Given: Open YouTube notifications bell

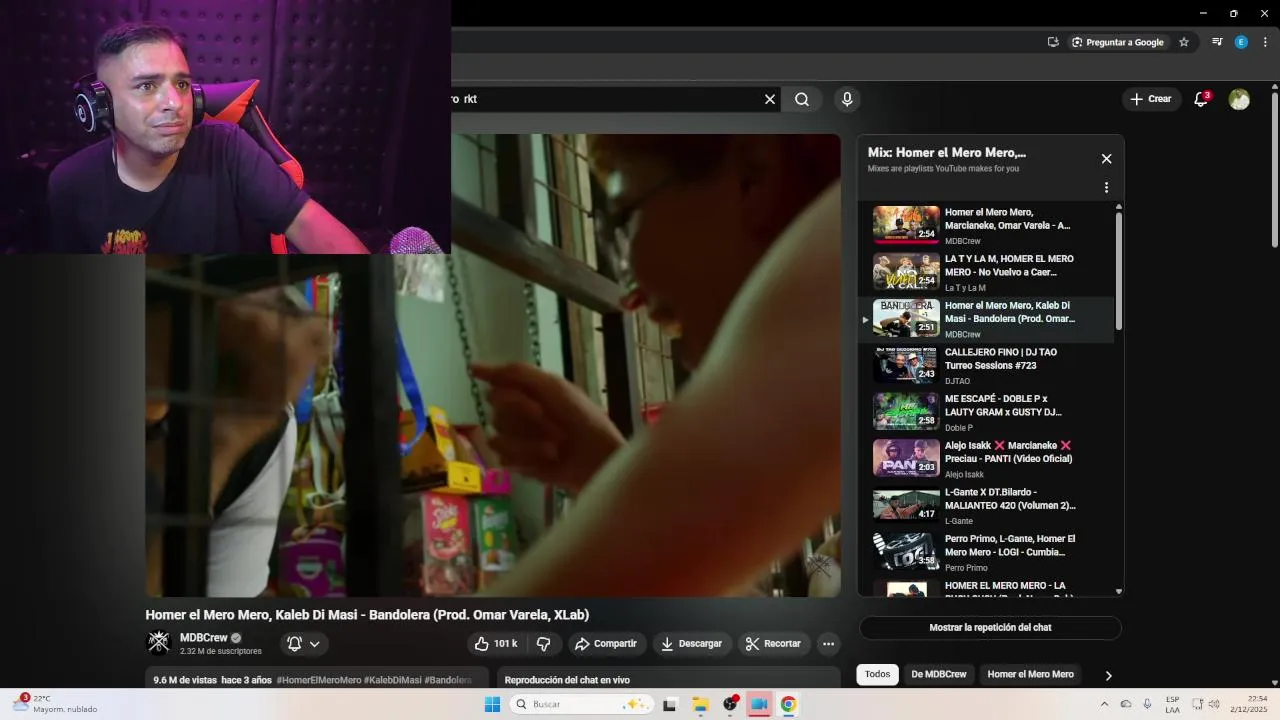Looking at the screenshot, I should click(1201, 99).
